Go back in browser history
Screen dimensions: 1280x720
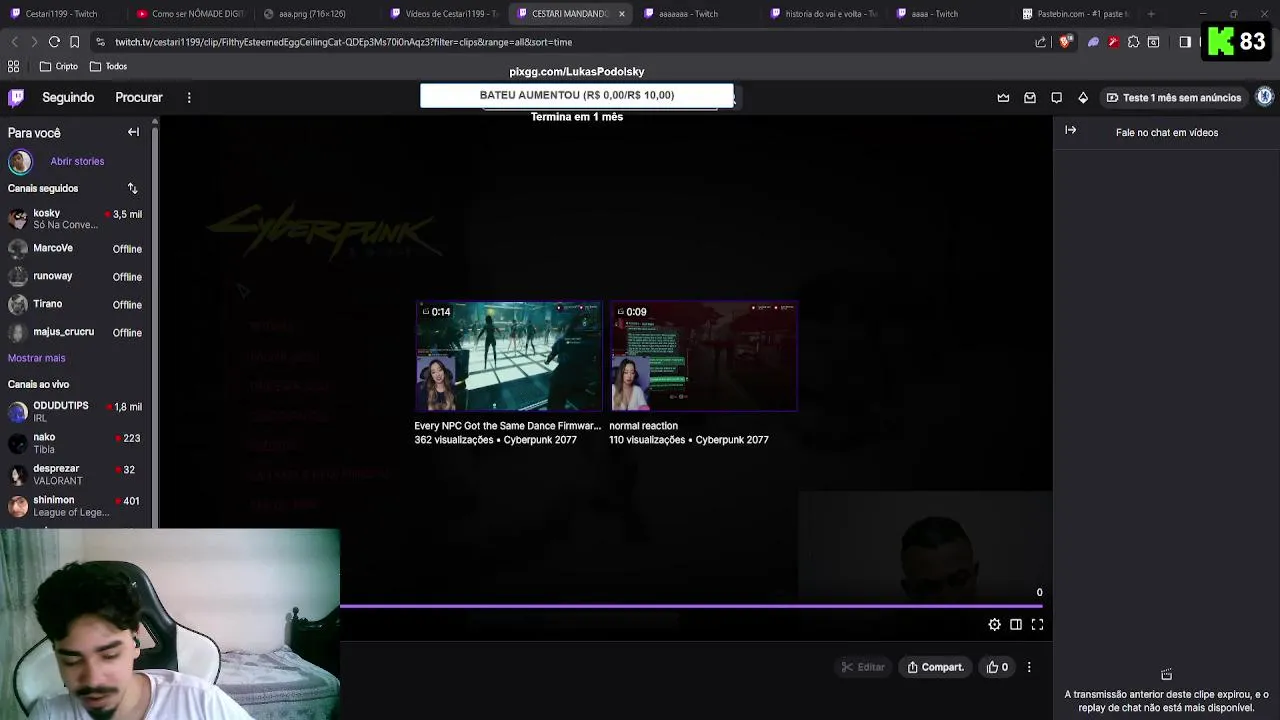tap(14, 42)
